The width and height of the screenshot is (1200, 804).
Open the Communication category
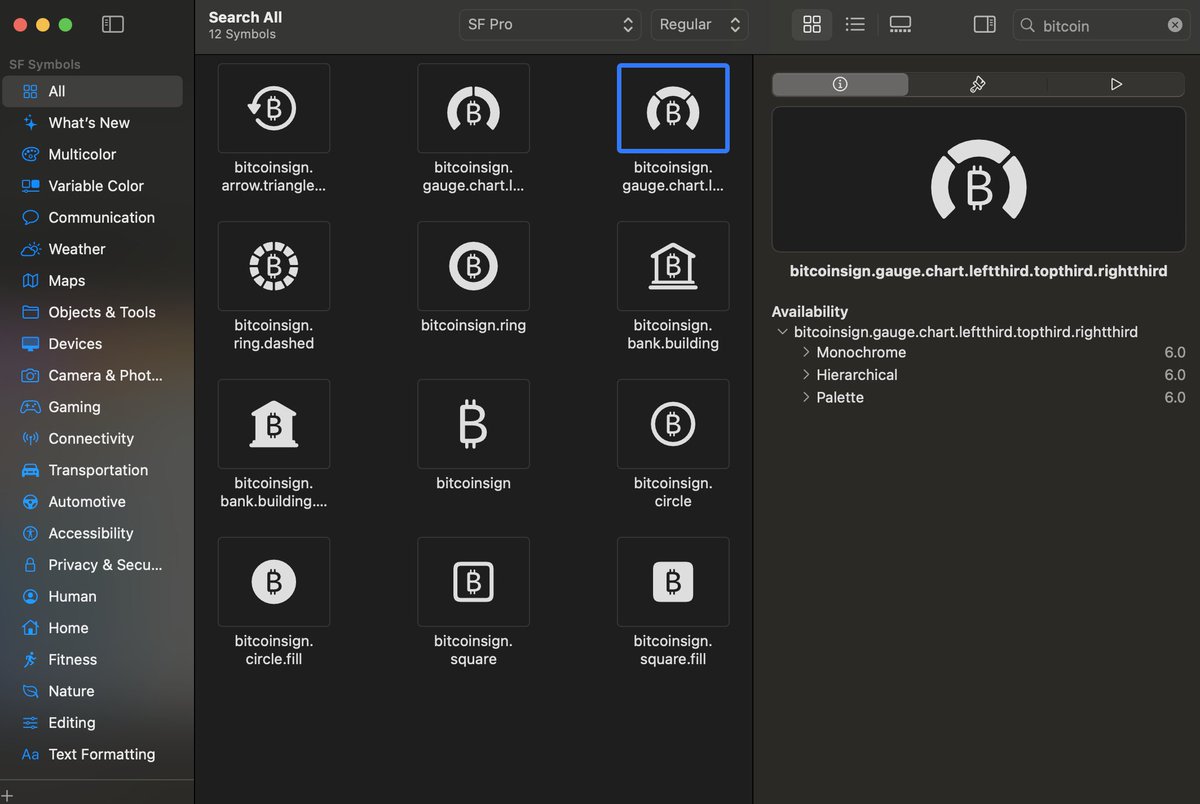click(93, 217)
